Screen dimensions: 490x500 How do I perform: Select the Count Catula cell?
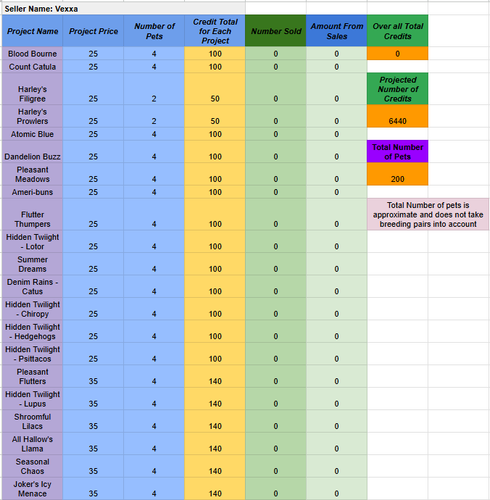coord(32,66)
